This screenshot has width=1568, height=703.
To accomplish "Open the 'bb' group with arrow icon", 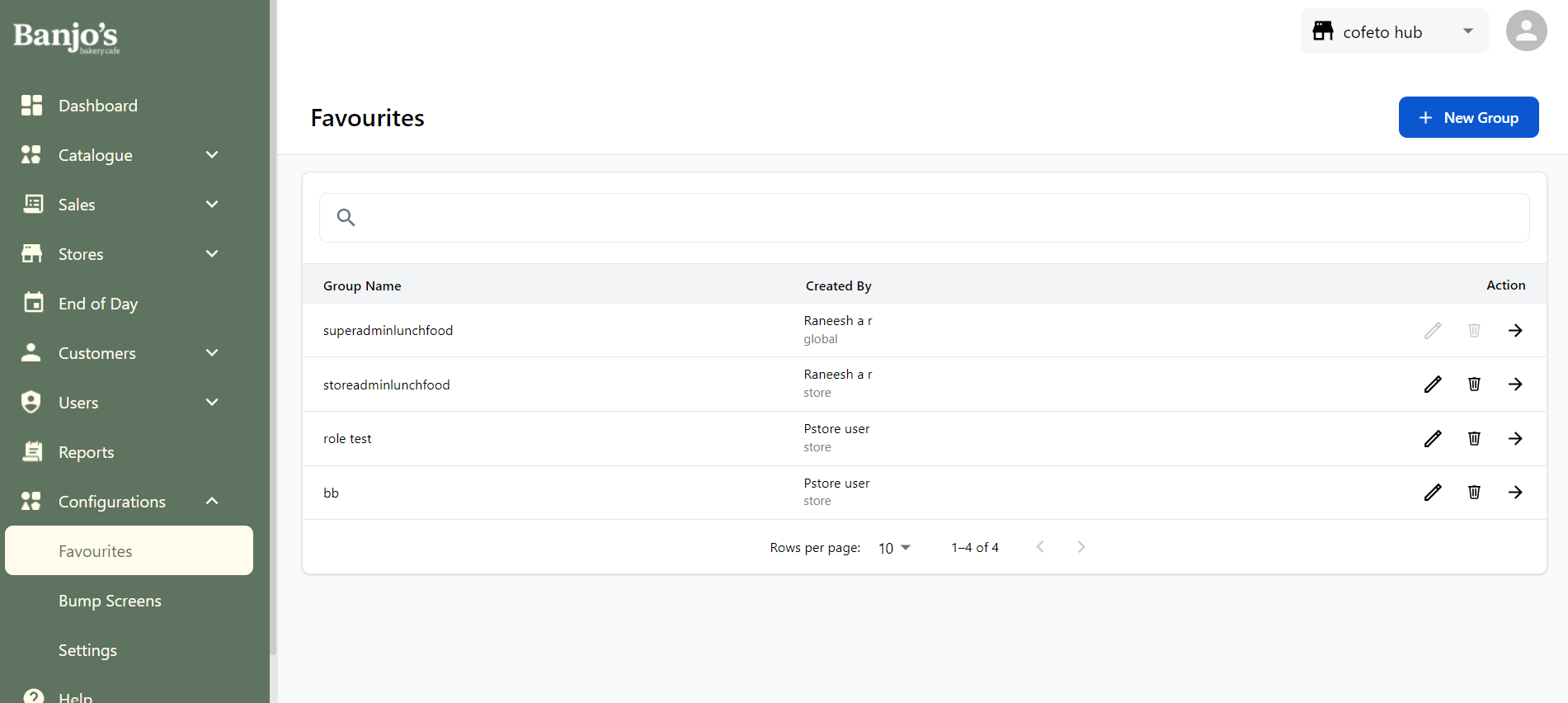I will [1515, 493].
